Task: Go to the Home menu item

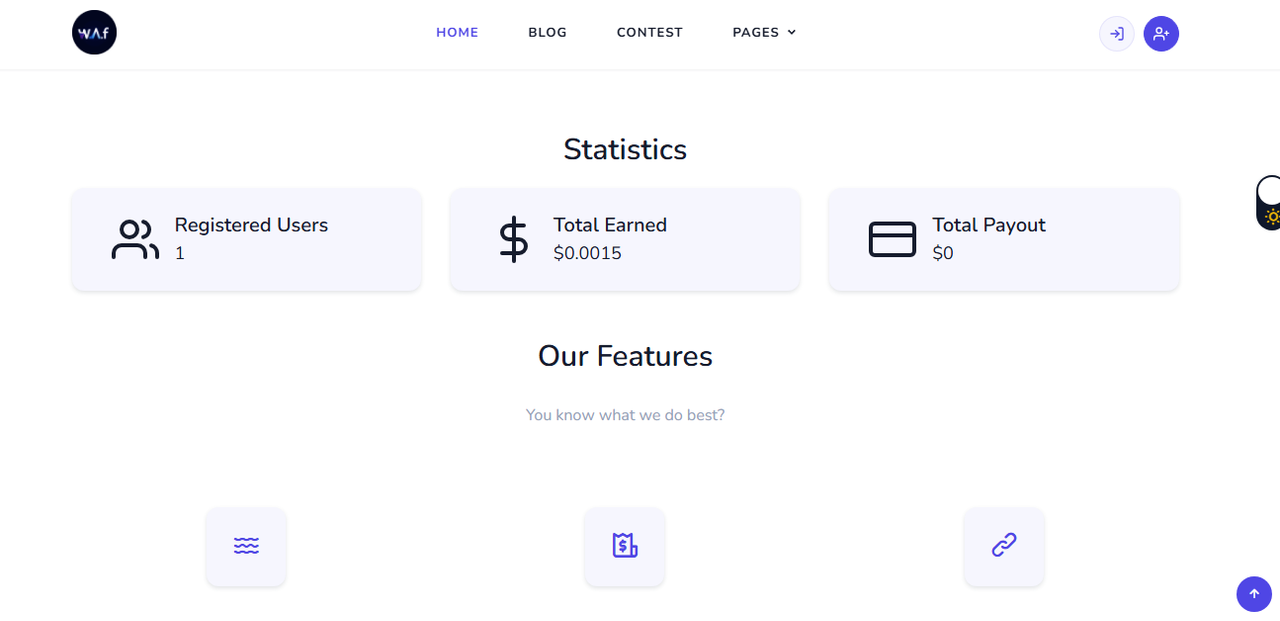Action: coord(457,32)
